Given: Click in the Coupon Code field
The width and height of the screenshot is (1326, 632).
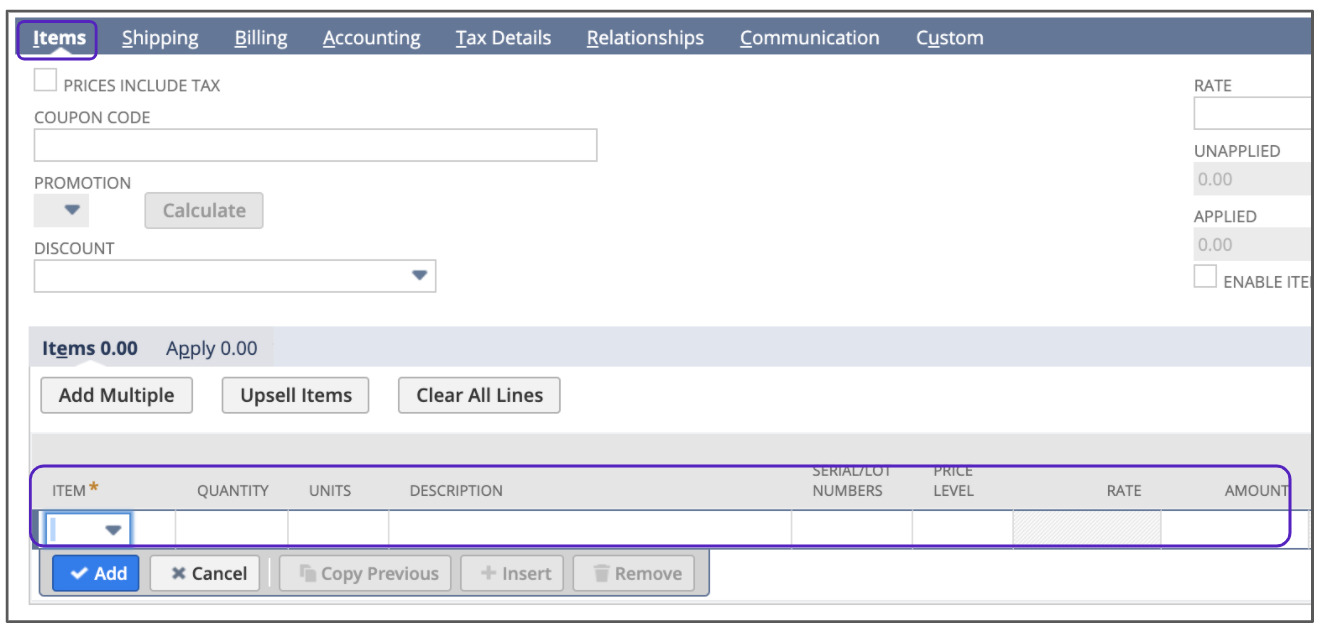Looking at the screenshot, I should tap(315, 146).
